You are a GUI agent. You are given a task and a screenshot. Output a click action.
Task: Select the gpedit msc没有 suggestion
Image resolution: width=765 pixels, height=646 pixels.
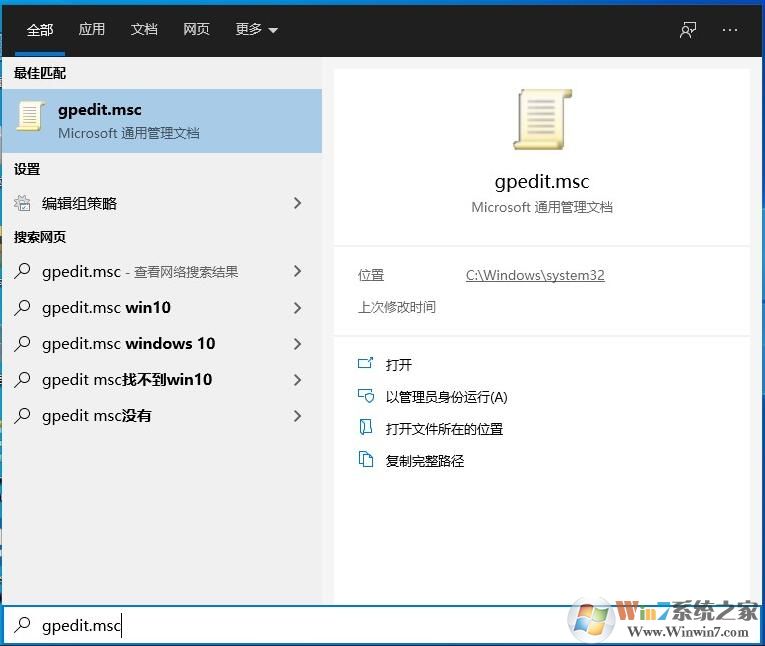click(162, 416)
